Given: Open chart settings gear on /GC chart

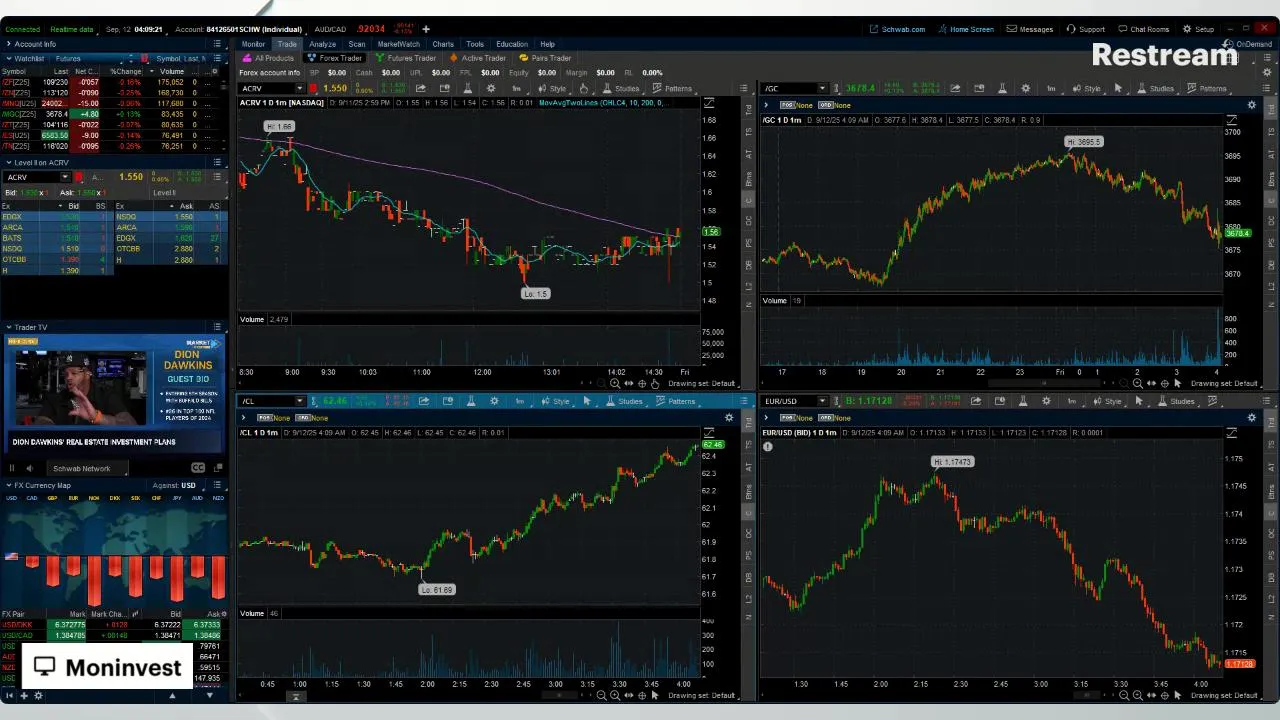Looking at the screenshot, I should coord(1025,88).
